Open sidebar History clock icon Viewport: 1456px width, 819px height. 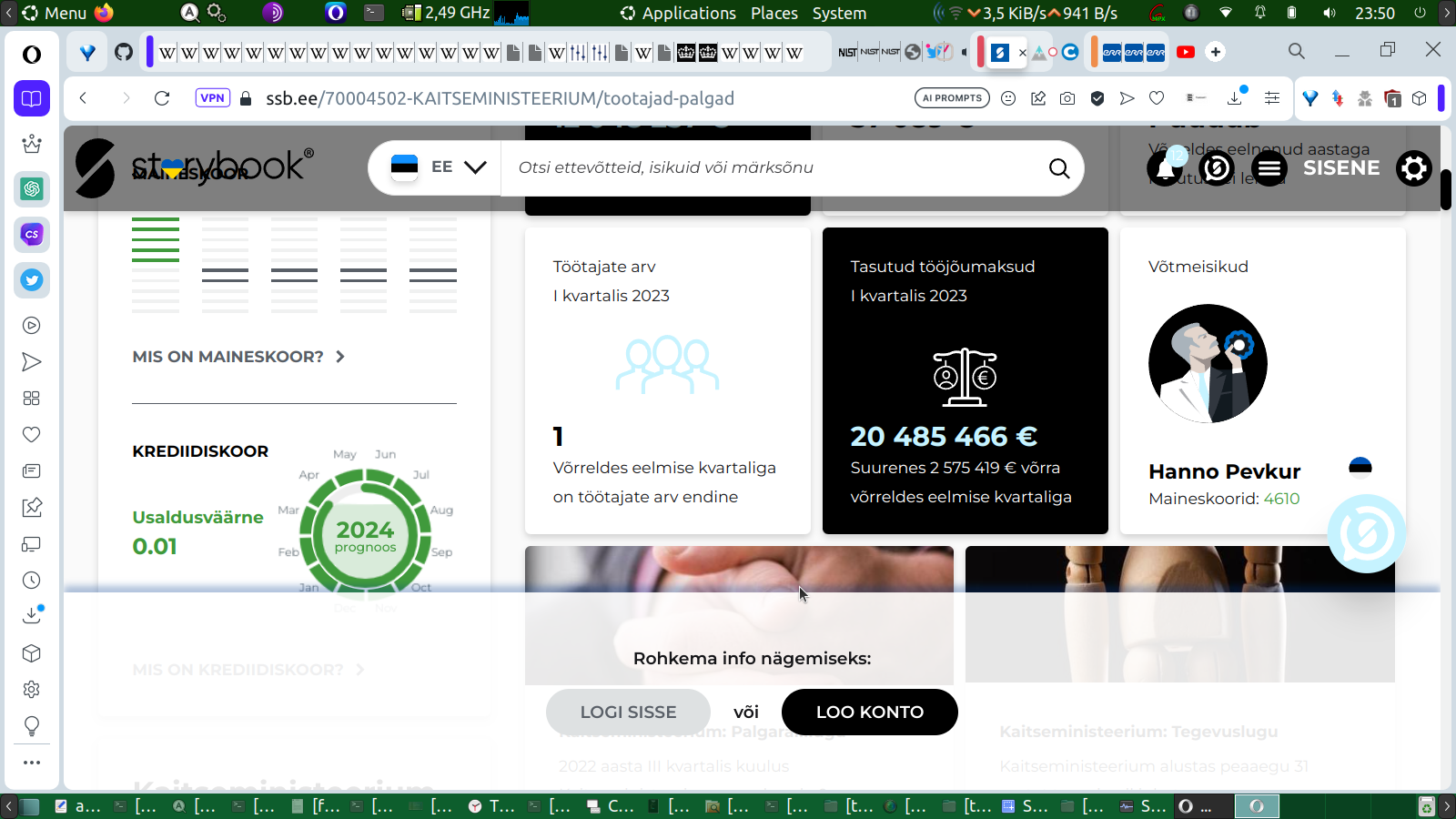click(32, 581)
